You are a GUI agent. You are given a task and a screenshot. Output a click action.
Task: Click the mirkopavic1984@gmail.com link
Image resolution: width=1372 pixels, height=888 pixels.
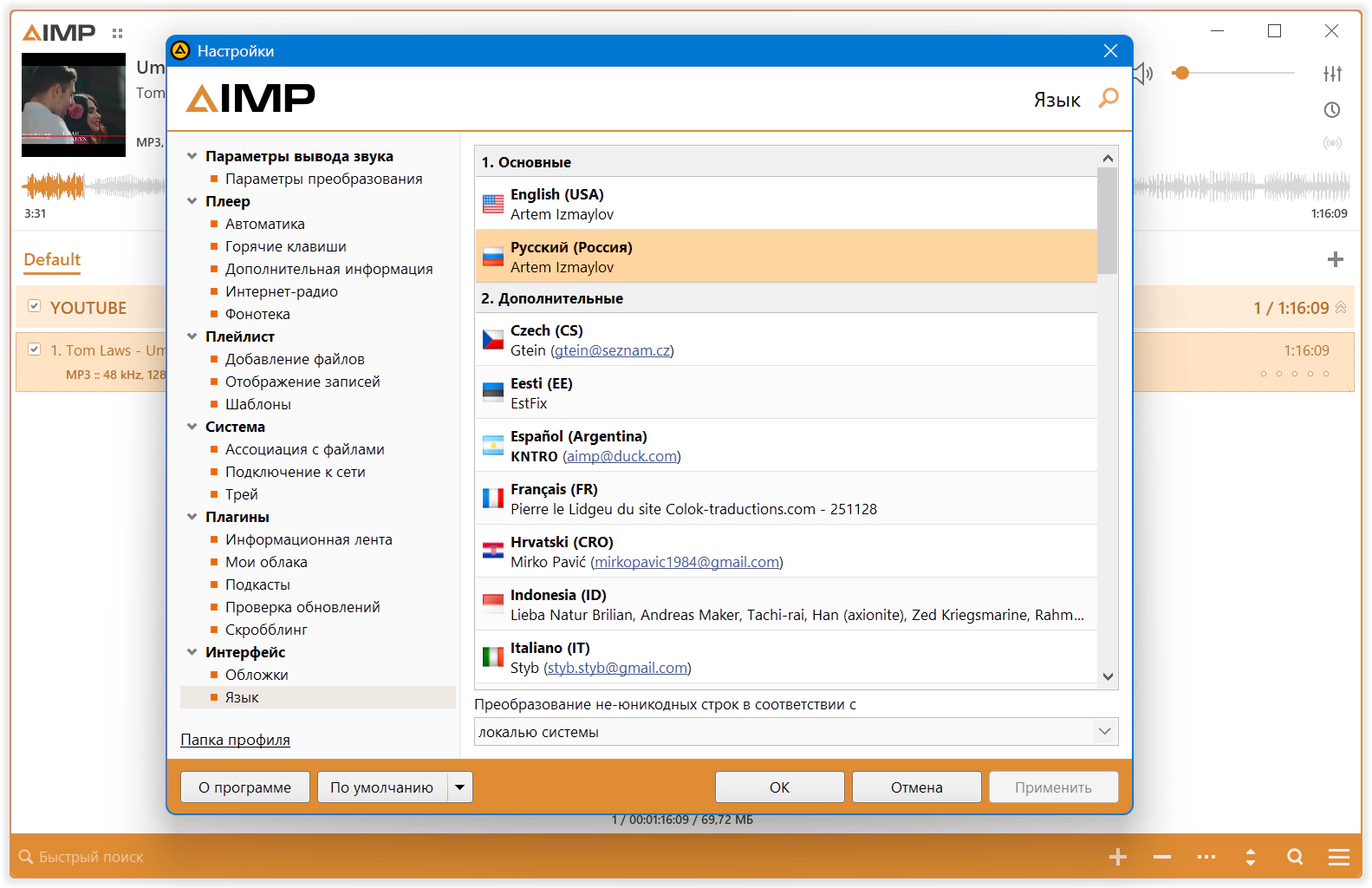click(686, 562)
